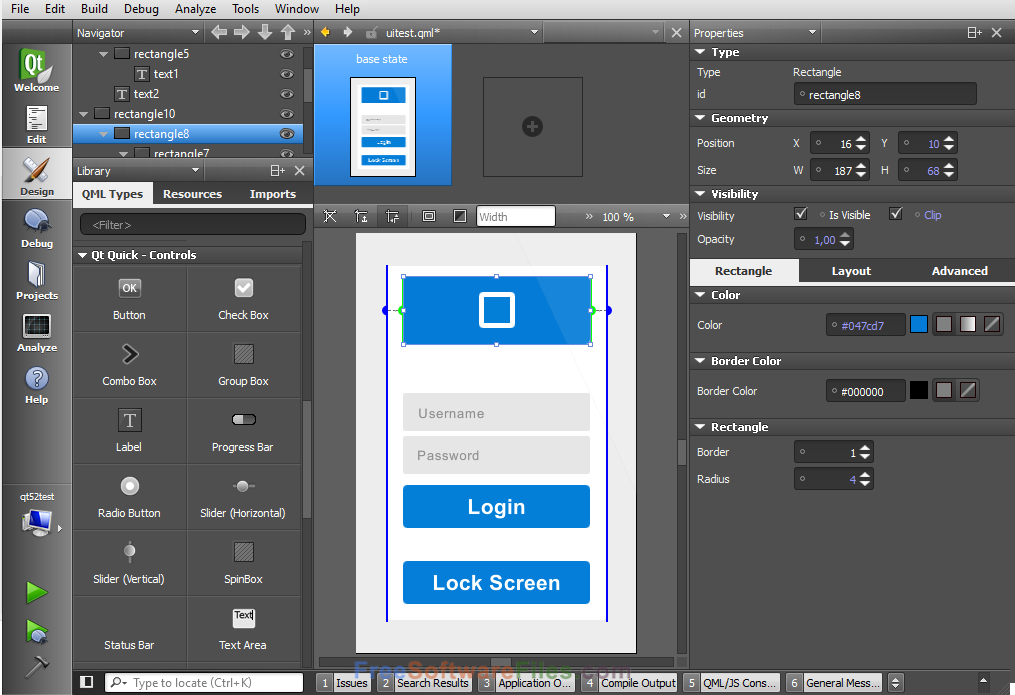Switch to the Layout tab in Properties

[x=852, y=270]
